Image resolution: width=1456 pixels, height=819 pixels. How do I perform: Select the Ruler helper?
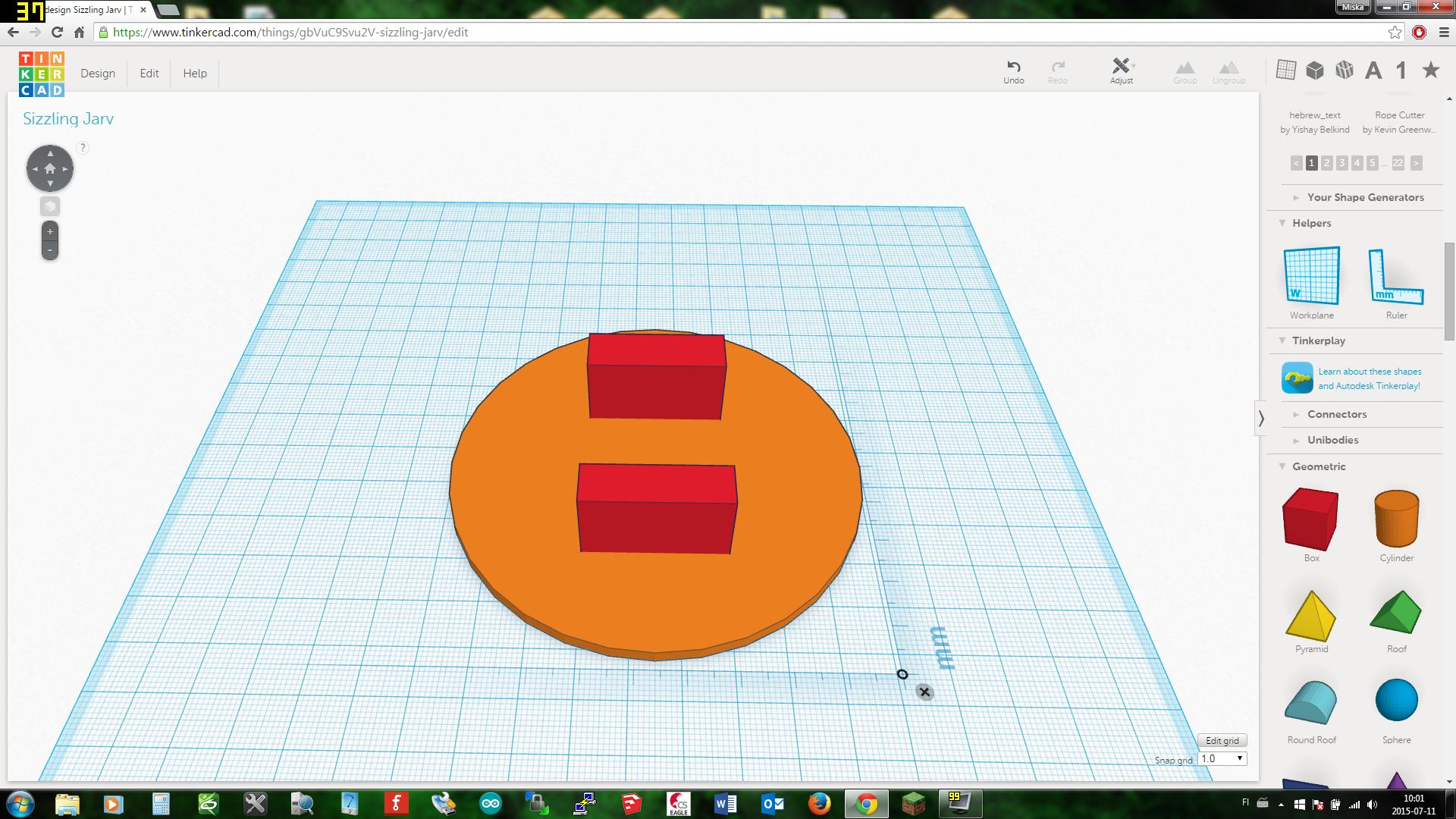point(1396,277)
